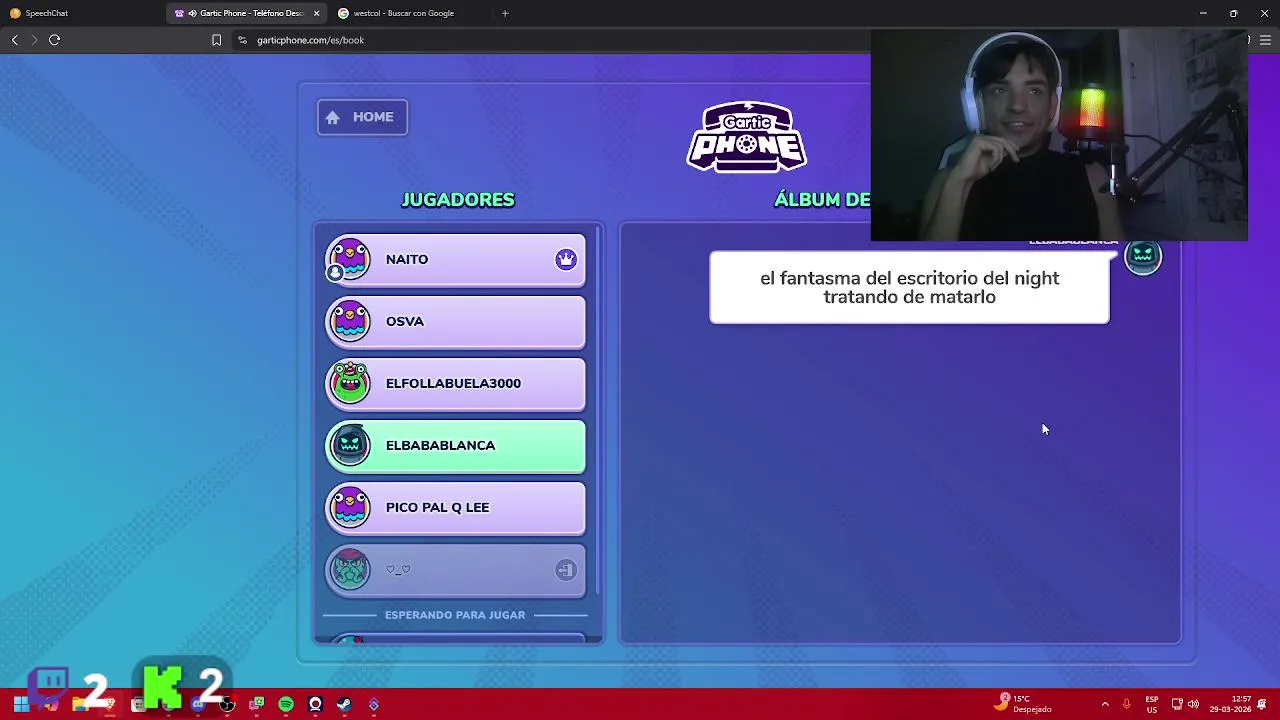Mute audio icon on Gartic Phone tab
The width and height of the screenshot is (1280, 720).
tap(192, 13)
